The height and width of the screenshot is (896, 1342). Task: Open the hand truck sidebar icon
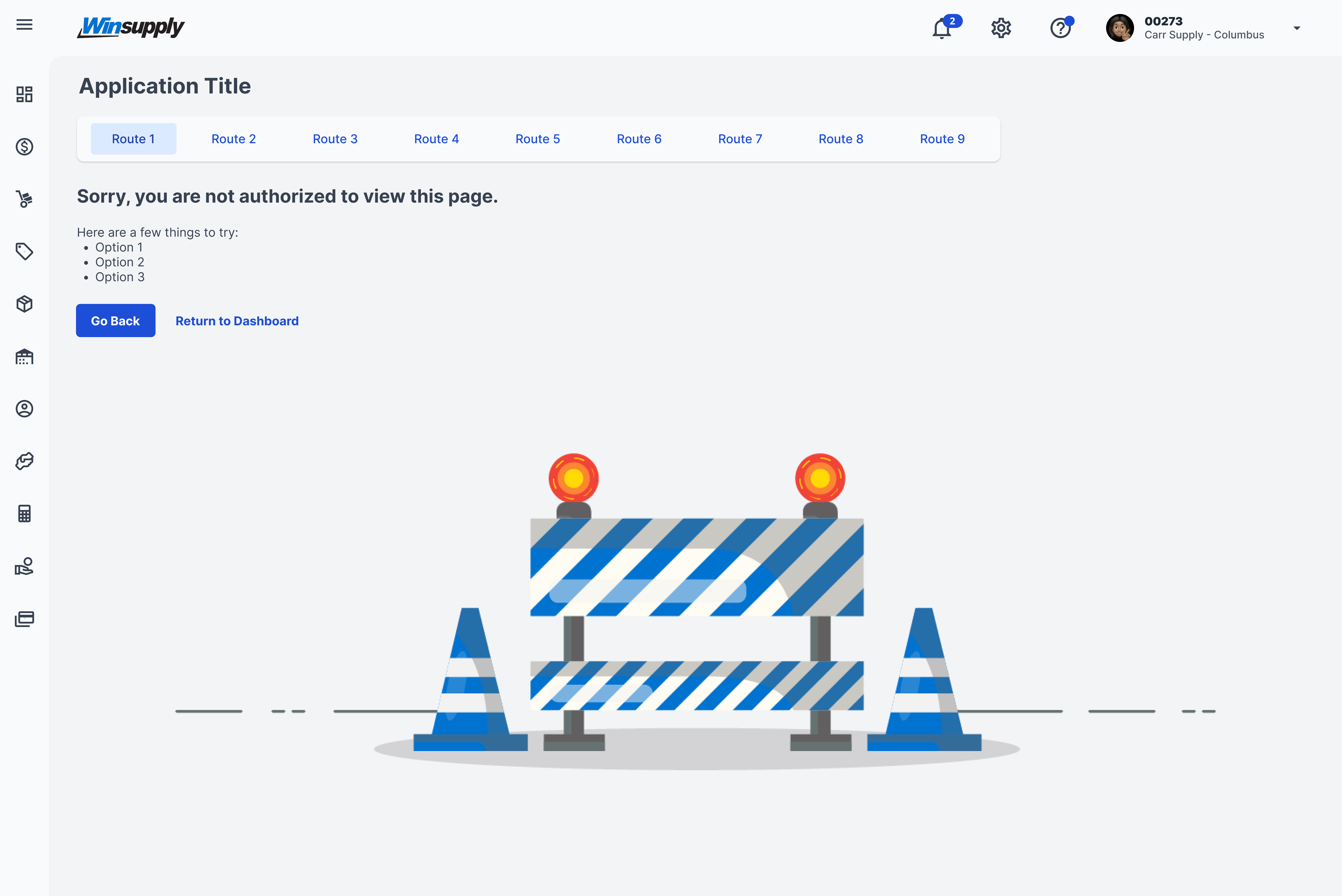pos(24,199)
